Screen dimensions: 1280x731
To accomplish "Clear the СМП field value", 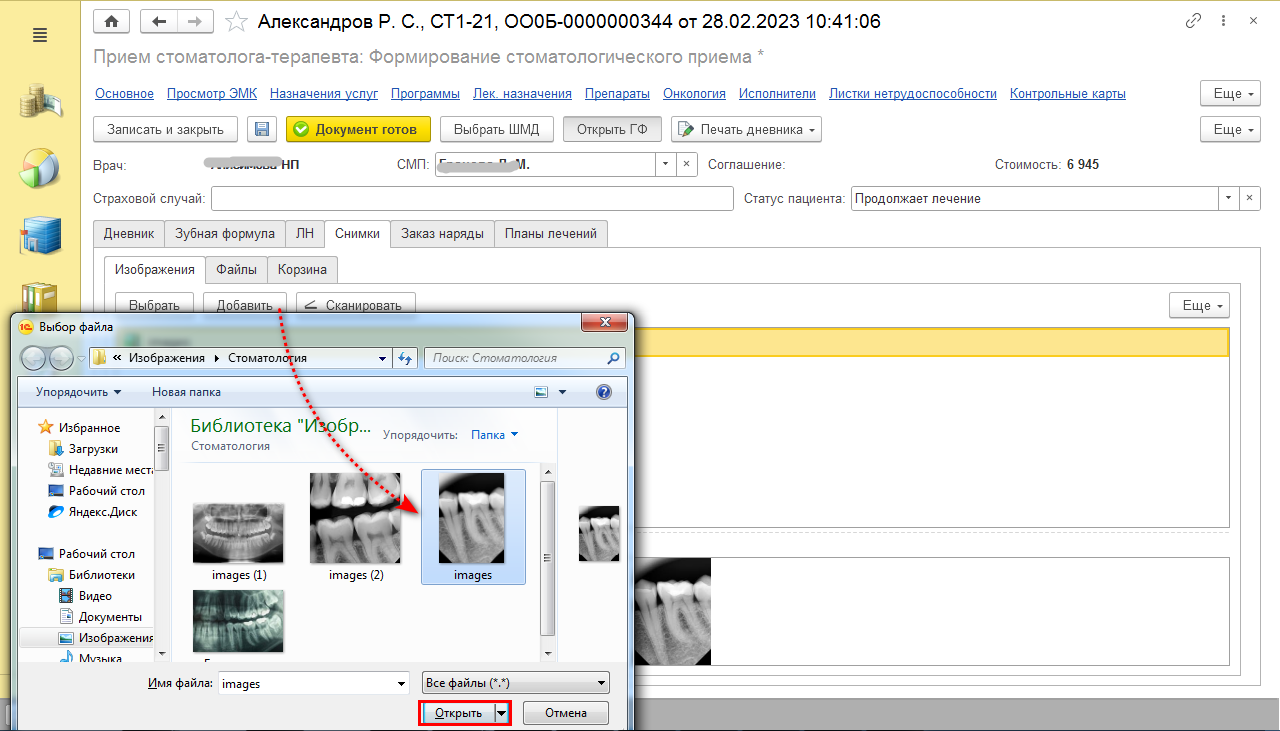I will tap(687, 164).
